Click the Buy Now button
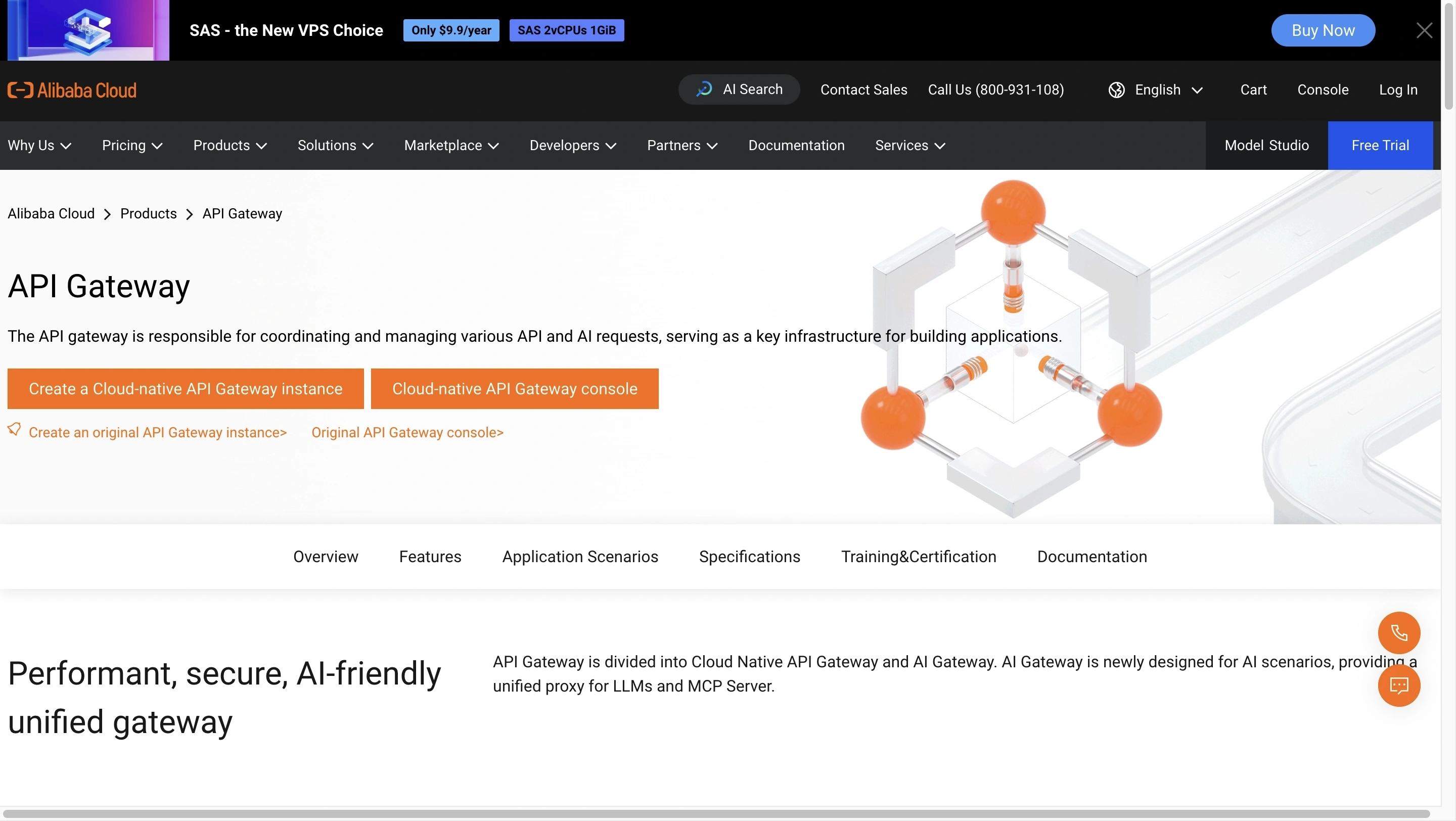Image resolution: width=1456 pixels, height=821 pixels. 1323,30
